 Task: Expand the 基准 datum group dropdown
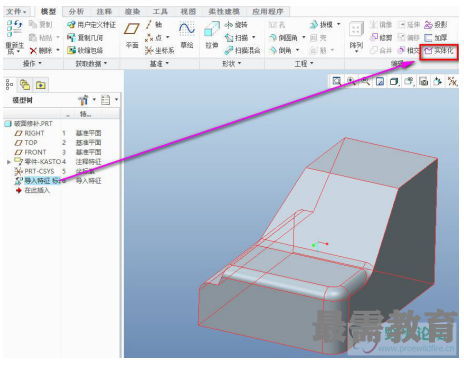point(159,63)
